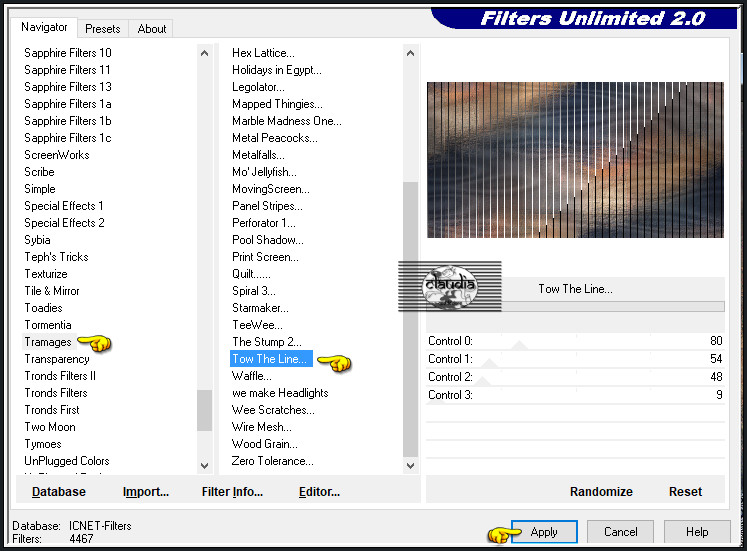Select Sapphire Filters 13 category
This screenshot has width=747, height=551.
point(68,87)
